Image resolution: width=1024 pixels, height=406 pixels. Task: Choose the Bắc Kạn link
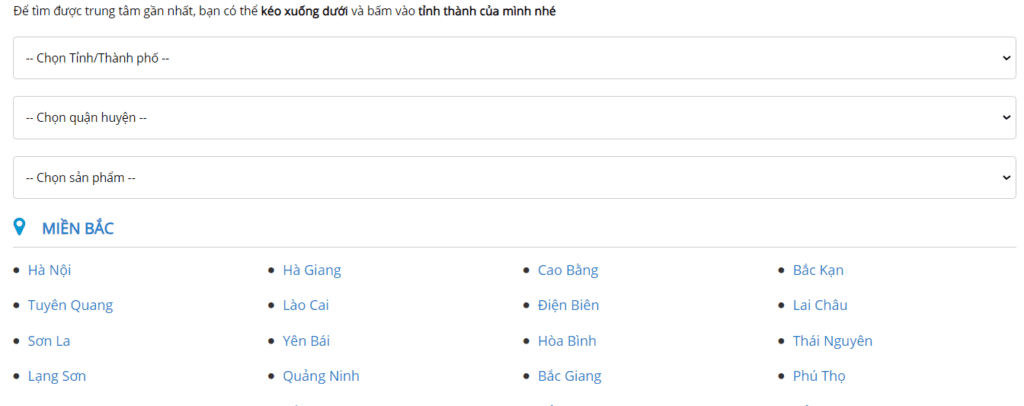pyautogui.click(x=818, y=270)
